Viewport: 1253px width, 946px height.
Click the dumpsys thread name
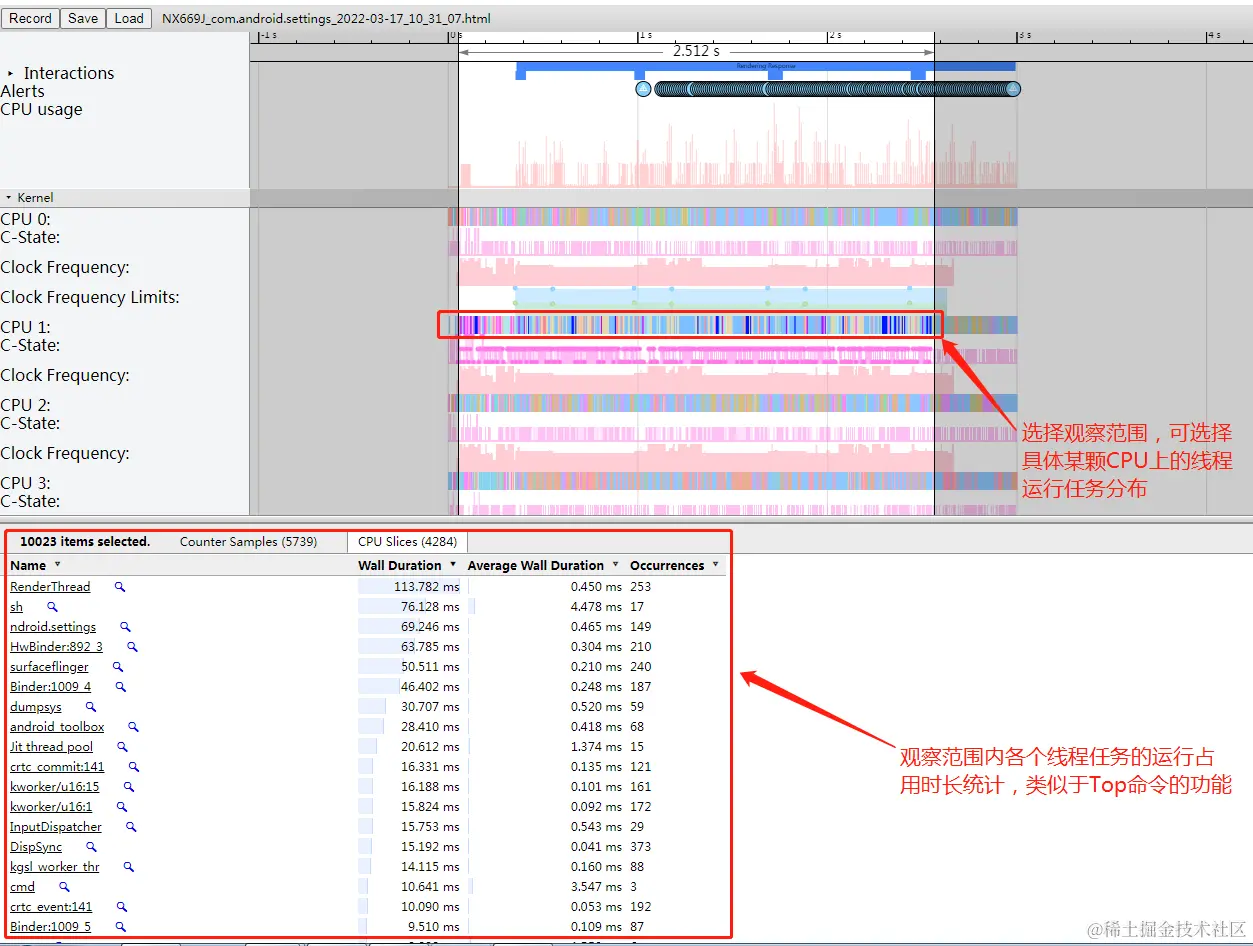tap(36, 707)
